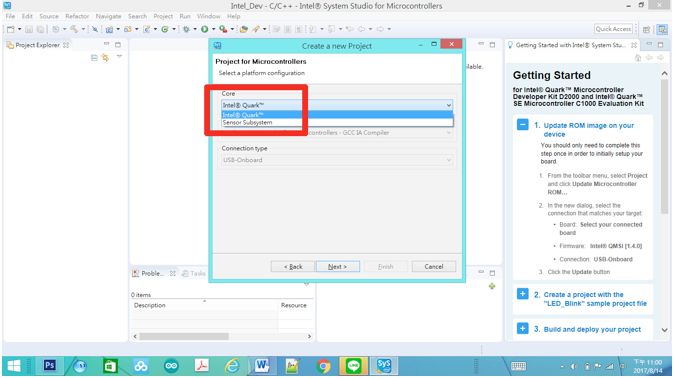Collapse all in Project Explorer
Image resolution: width=674 pixels, height=378 pixels.
94,57
